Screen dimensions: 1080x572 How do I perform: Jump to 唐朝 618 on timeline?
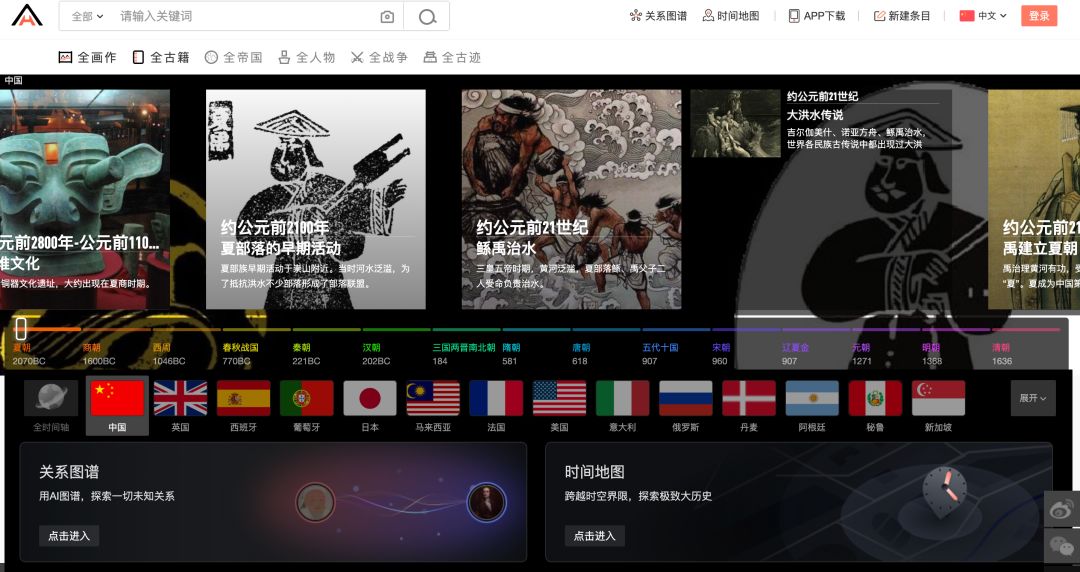[x=581, y=354]
